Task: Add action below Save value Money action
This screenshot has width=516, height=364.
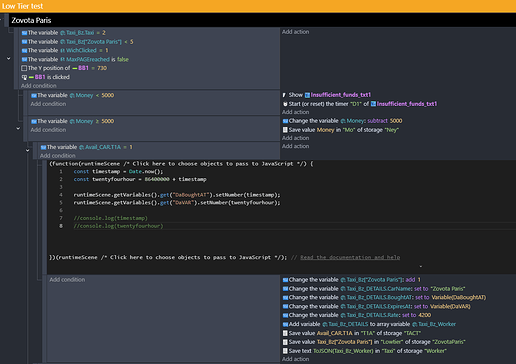Action: [x=295, y=138]
